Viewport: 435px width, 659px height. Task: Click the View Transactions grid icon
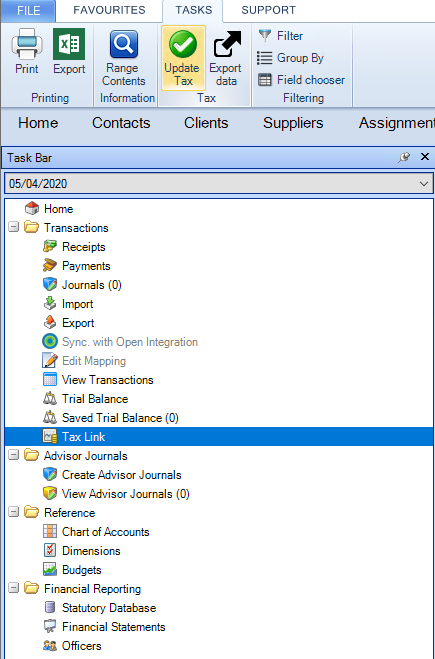click(x=50, y=380)
